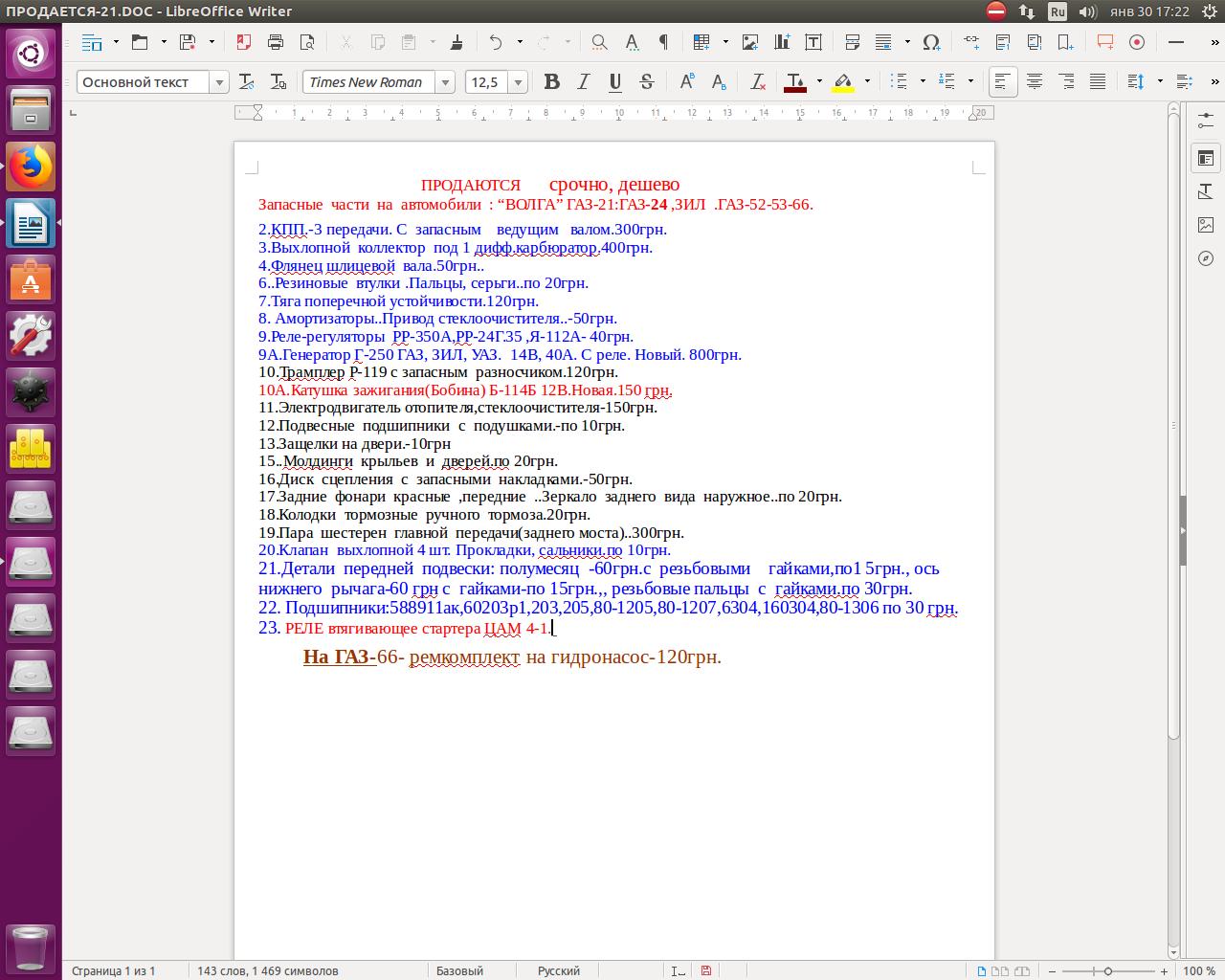Click the 100 % zoom level
This screenshot has height=980, width=1225.
pos(1199,970)
